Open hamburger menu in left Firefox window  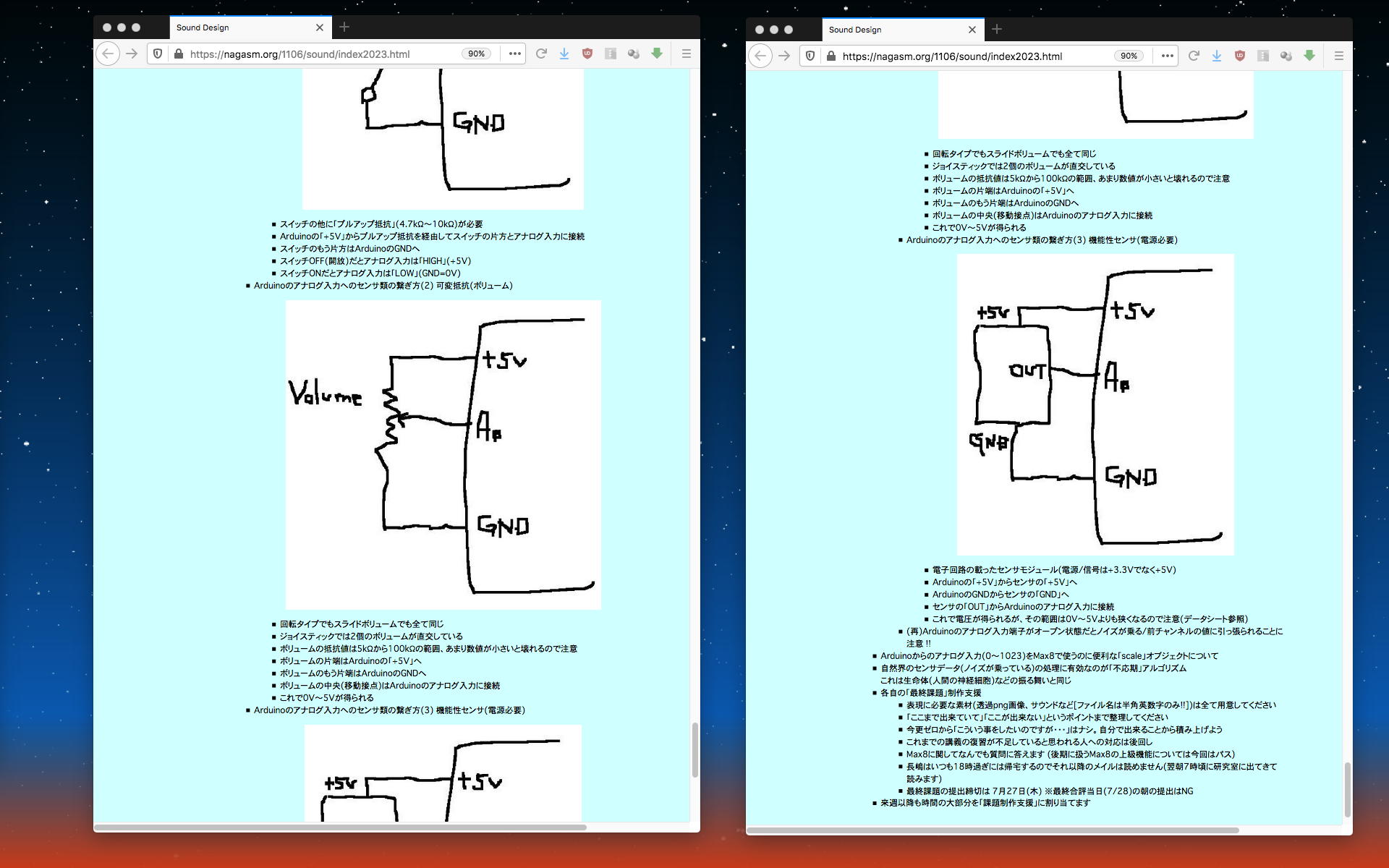(687, 54)
